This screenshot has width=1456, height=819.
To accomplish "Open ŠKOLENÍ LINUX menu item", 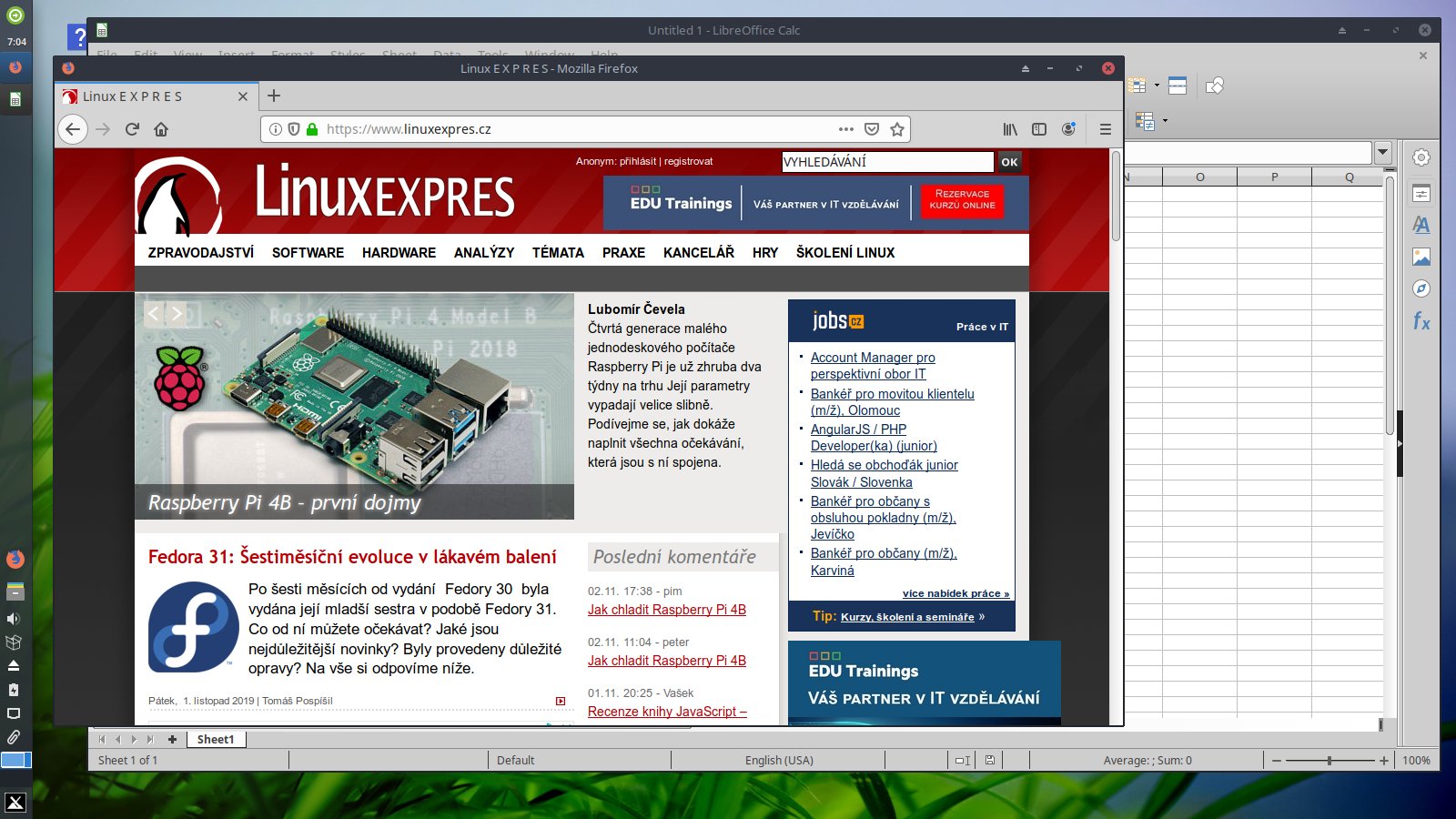I will 845,252.
